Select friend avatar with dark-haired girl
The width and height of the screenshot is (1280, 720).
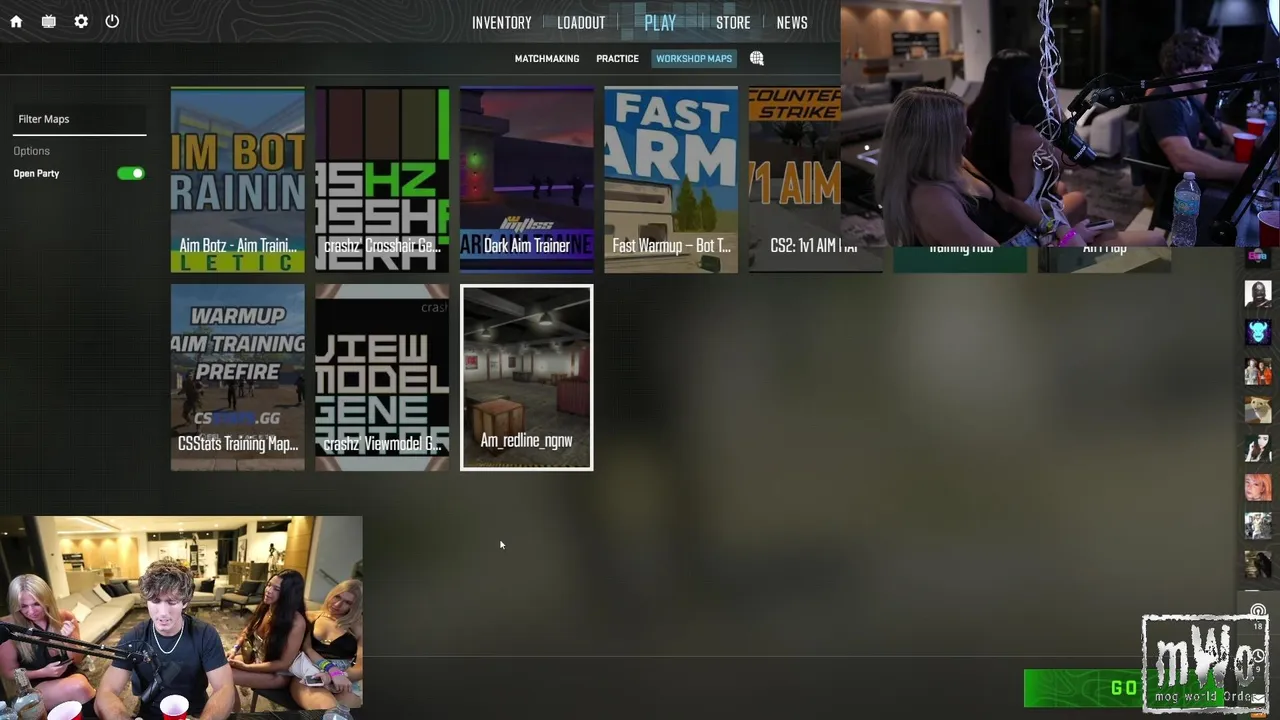[x=1257, y=448]
